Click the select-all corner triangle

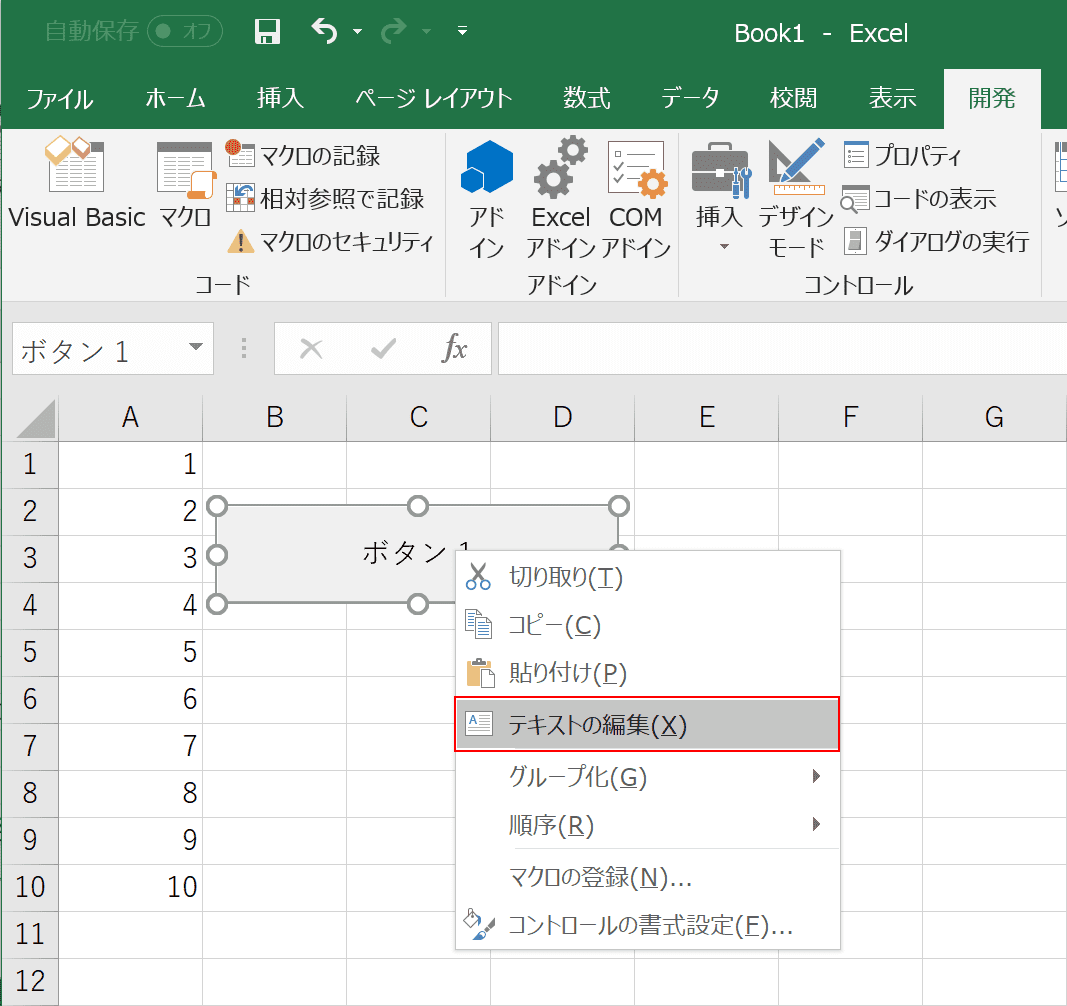35,418
